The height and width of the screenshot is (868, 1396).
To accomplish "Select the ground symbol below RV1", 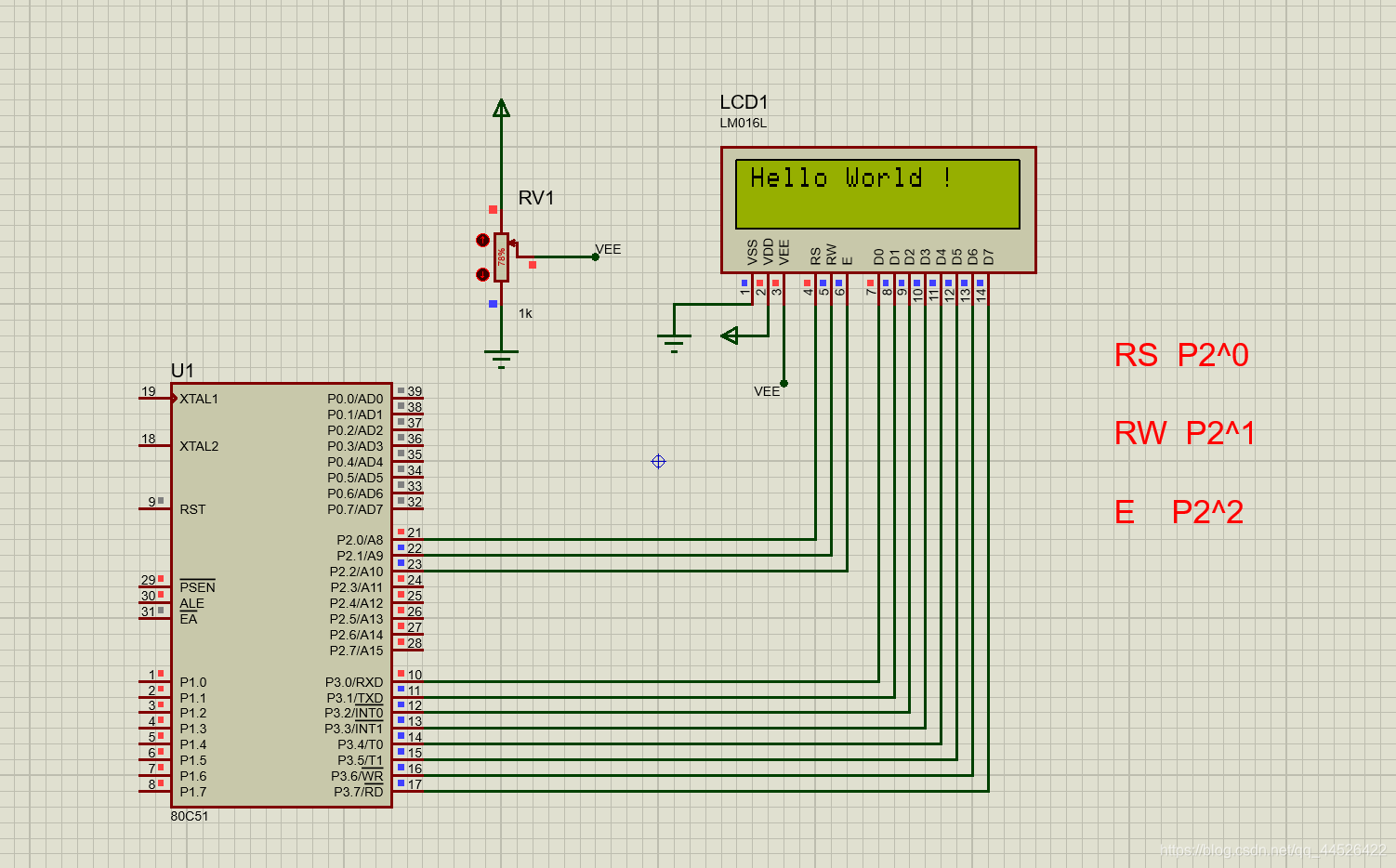I will 501,360.
